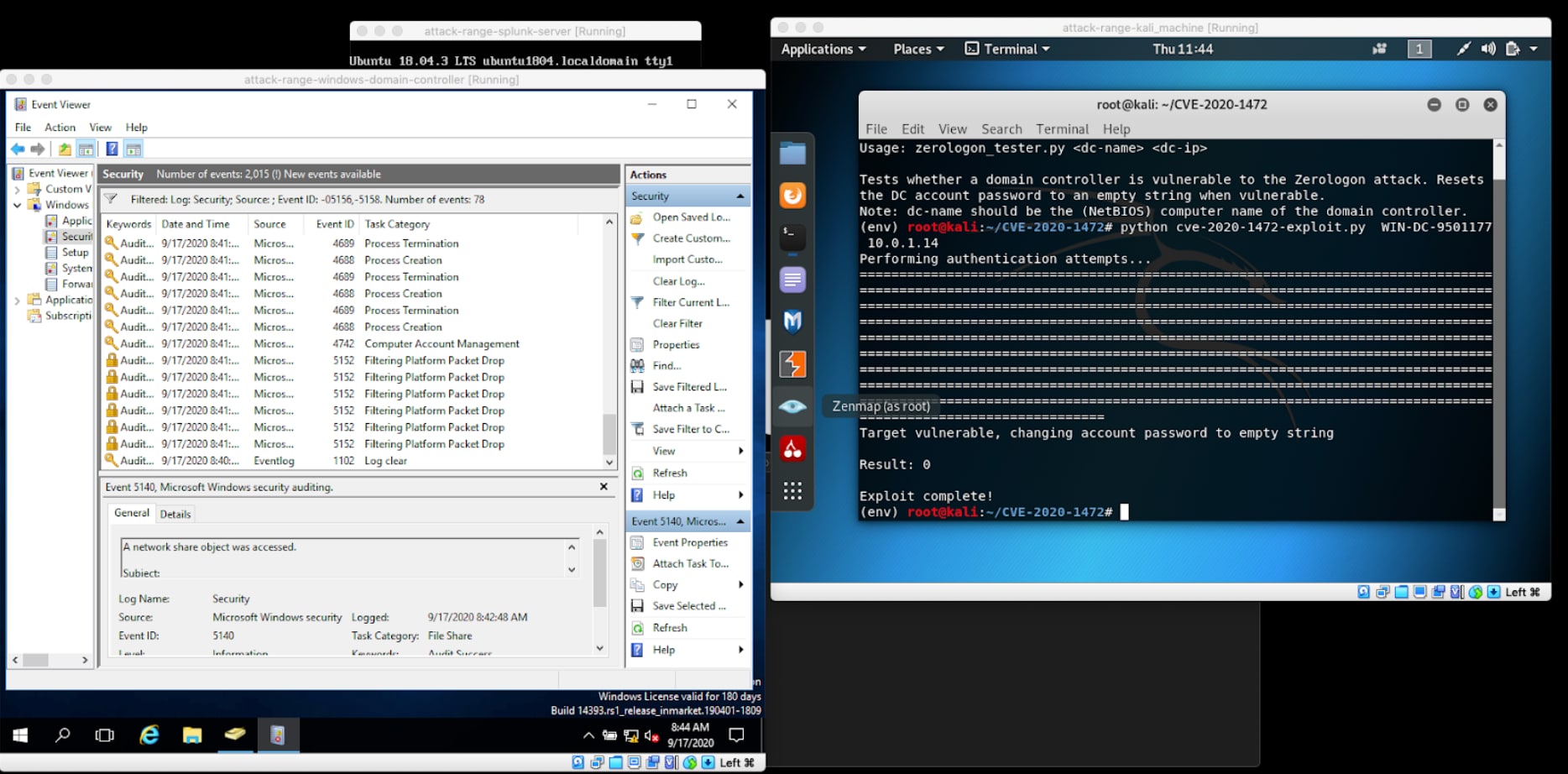Click the Forward arrow in Event Viewer toolbar

pyautogui.click(x=38, y=149)
